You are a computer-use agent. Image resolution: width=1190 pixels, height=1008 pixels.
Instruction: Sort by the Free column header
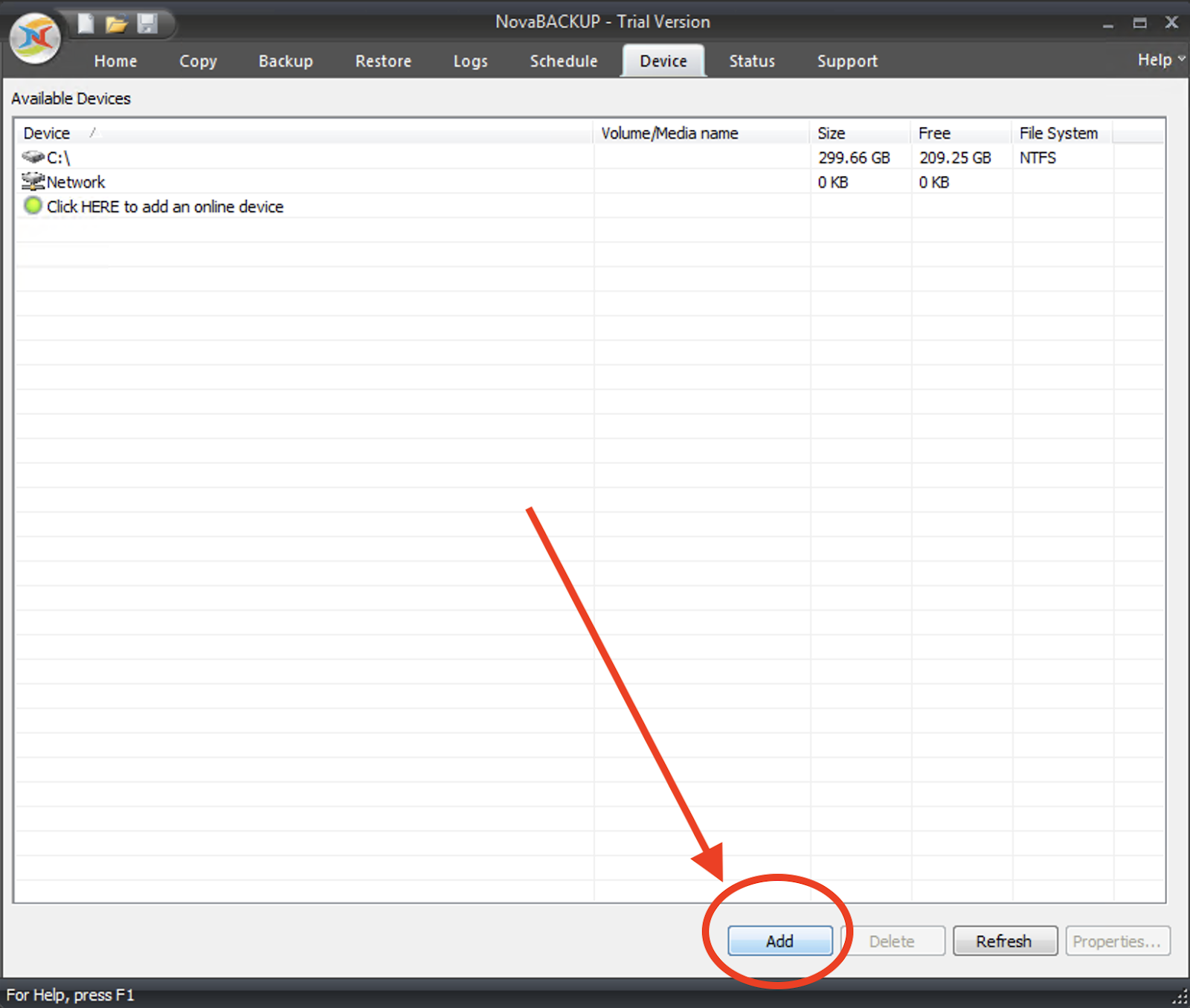[962, 133]
